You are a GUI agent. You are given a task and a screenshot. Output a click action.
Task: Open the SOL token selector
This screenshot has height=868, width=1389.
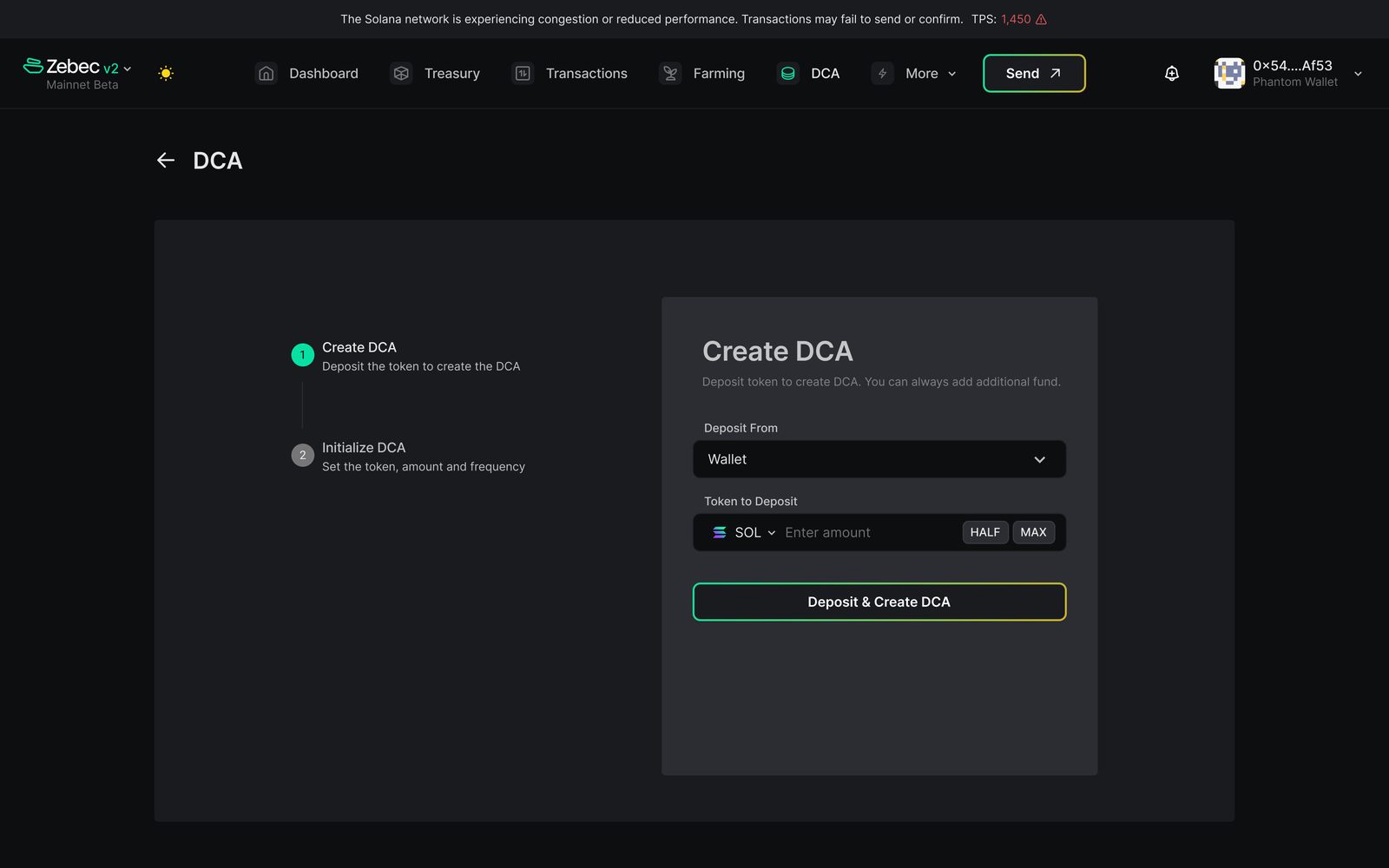tap(744, 533)
